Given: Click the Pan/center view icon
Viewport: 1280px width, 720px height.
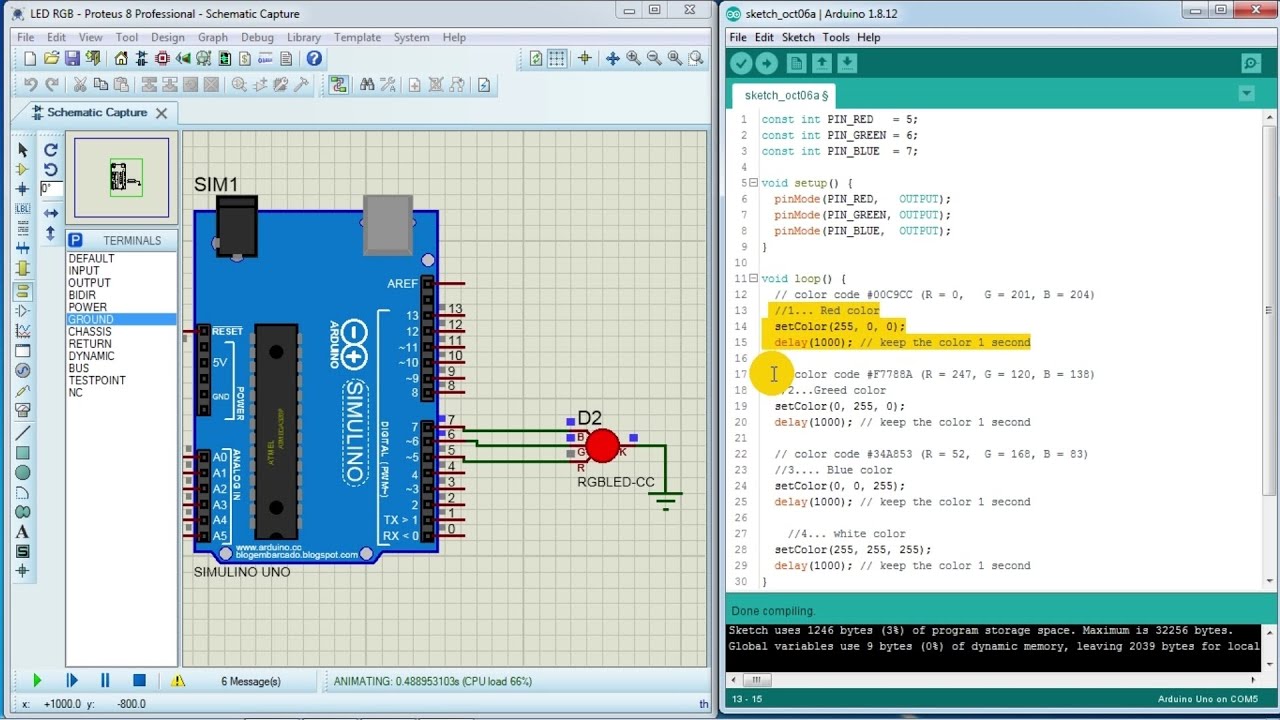Looking at the screenshot, I should tap(612, 59).
